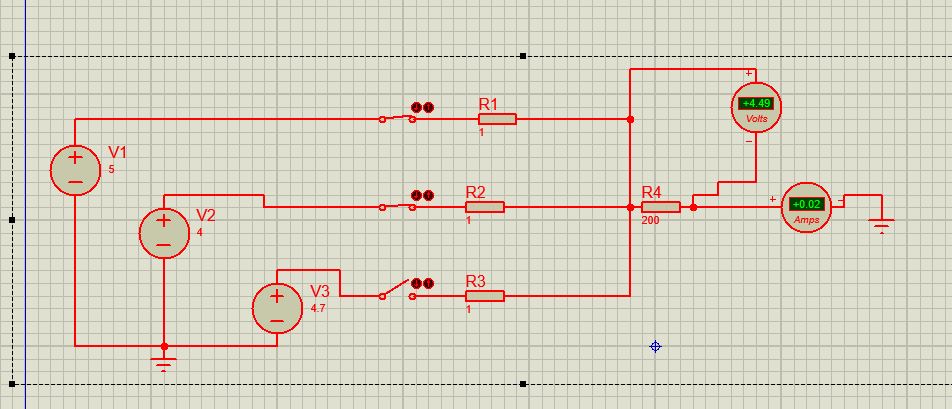The width and height of the screenshot is (952, 409).
Task: Select resistor R2 on the middle branch
Action: [485, 207]
